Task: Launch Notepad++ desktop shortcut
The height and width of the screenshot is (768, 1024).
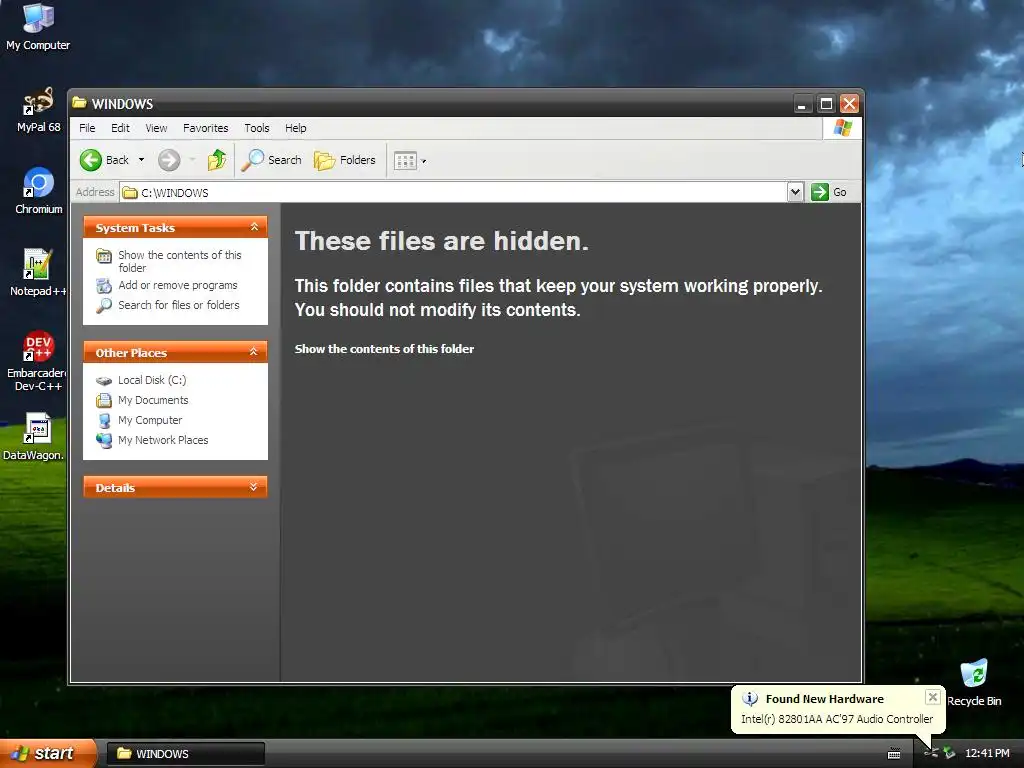Action: tap(38, 273)
